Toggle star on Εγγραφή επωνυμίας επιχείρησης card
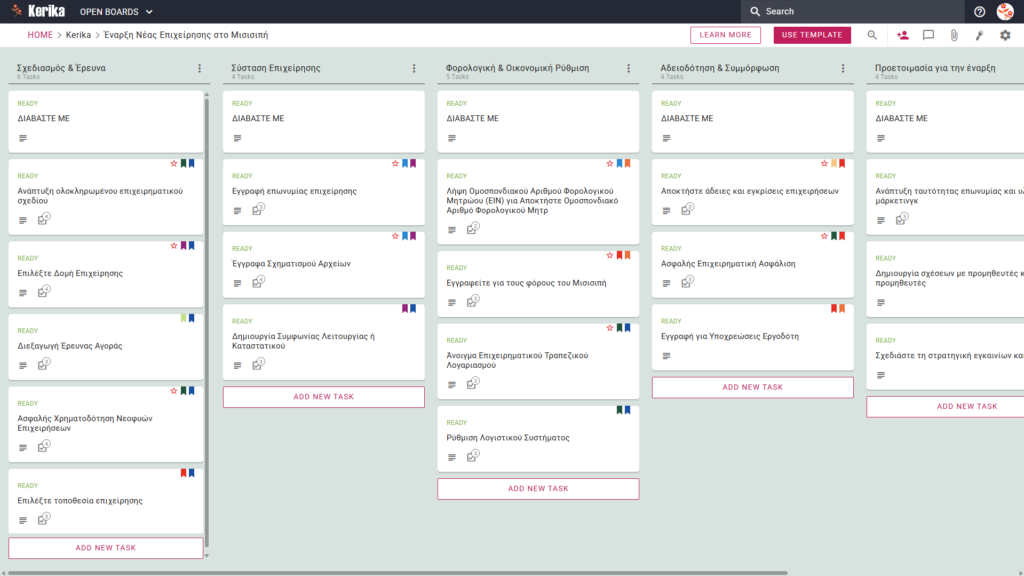Screen dimensions: 1024x576 395,163
